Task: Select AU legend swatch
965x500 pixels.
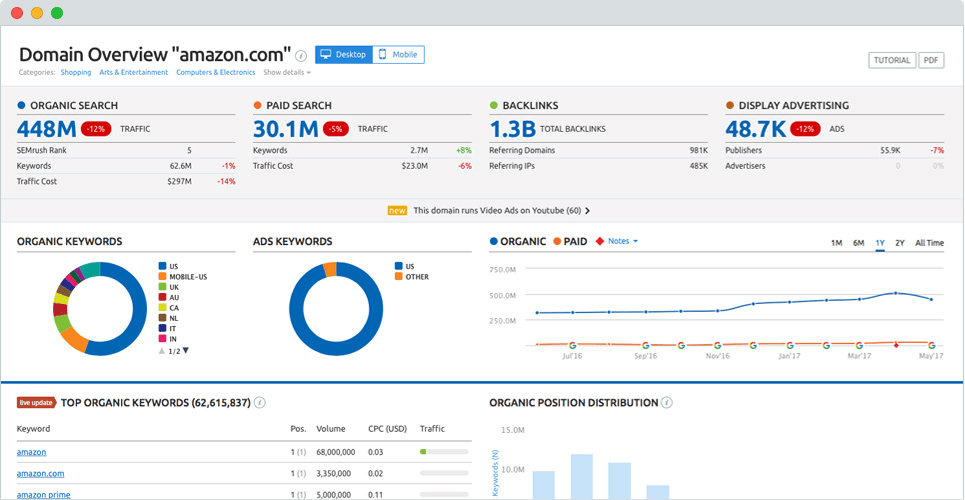Action: pyautogui.click(x=162, y=297)
